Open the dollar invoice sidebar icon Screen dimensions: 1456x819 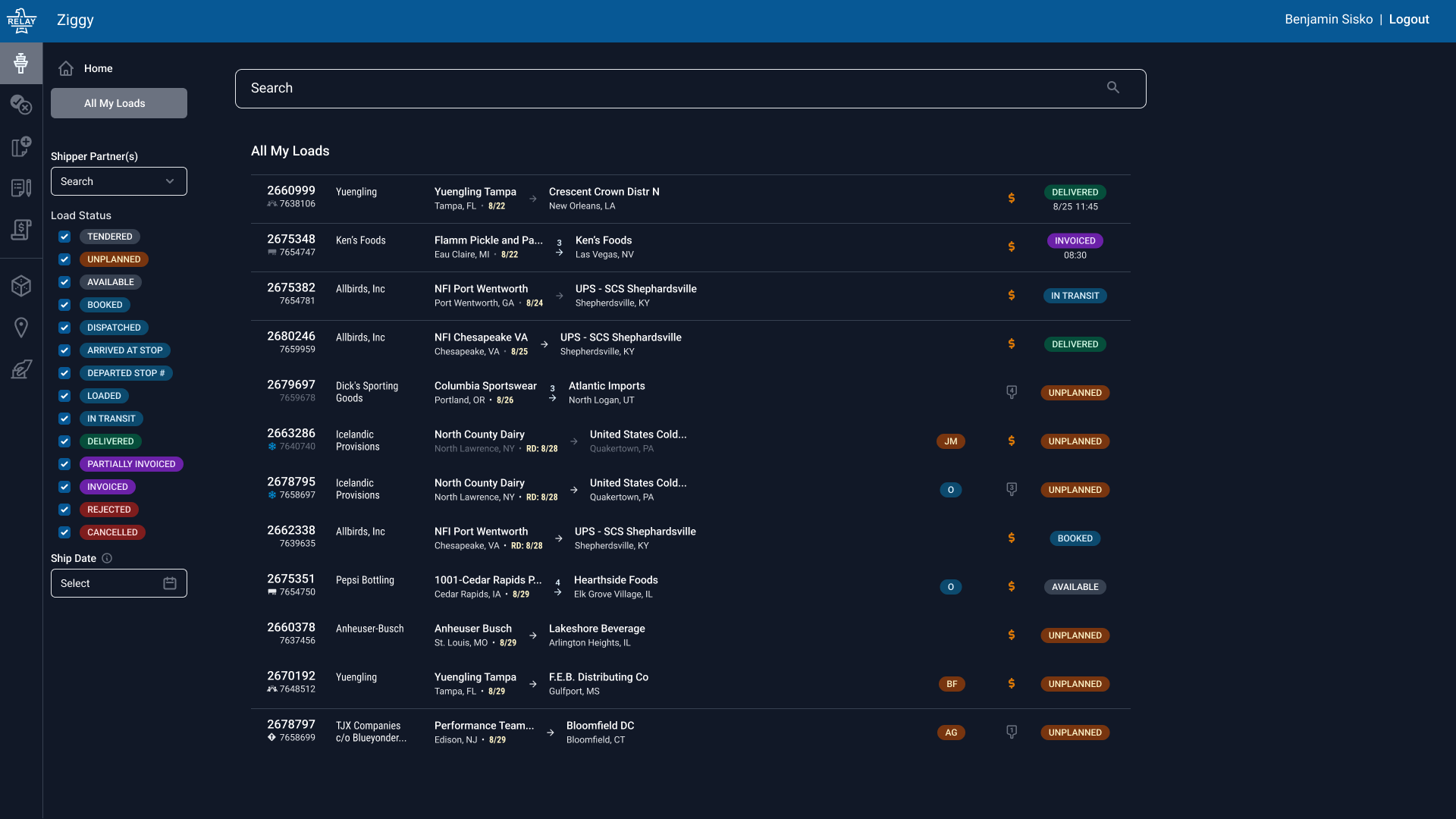(21, 229)
